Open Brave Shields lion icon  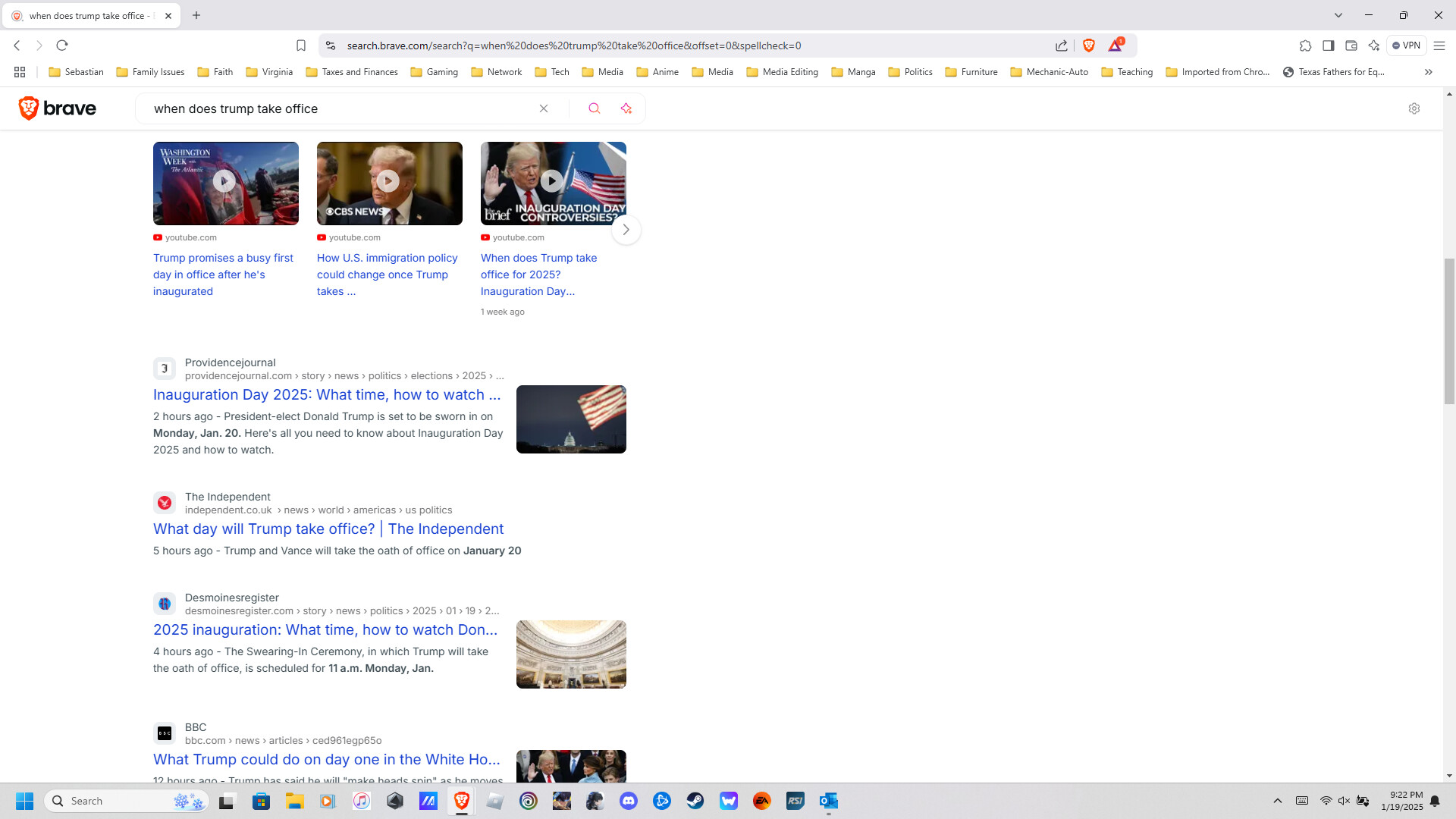pos(1089,45)
